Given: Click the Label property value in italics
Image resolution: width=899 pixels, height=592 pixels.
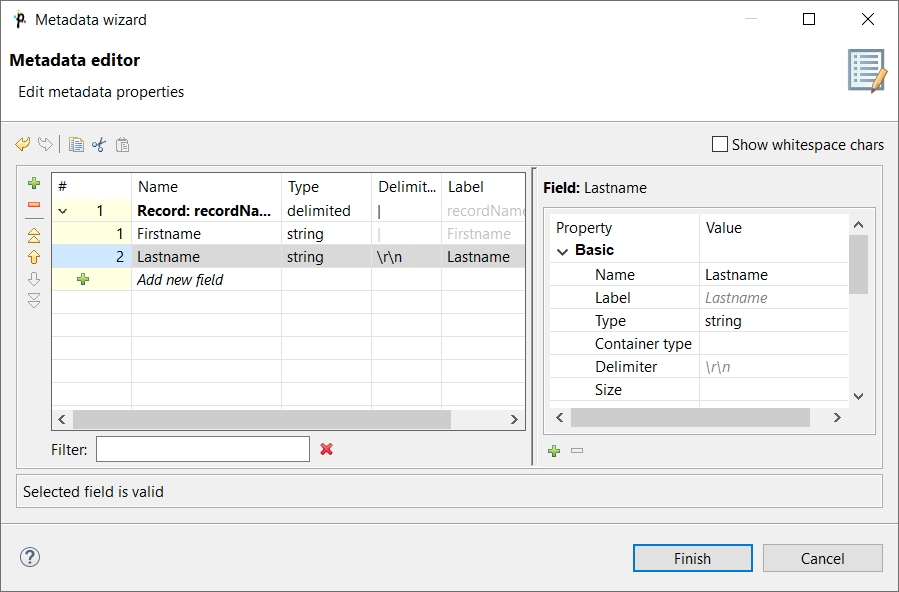Looking at the screenshot, I should 774,298.
